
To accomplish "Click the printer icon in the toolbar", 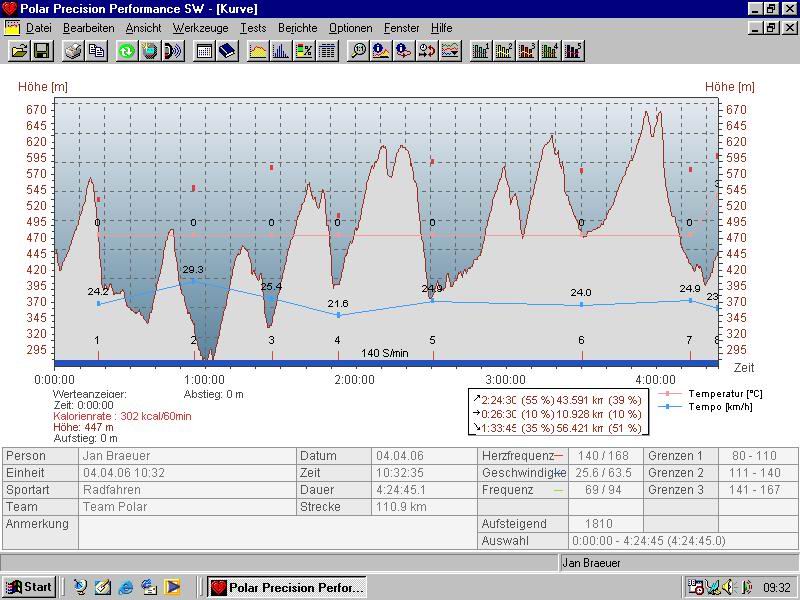I will tap(73, 50).
